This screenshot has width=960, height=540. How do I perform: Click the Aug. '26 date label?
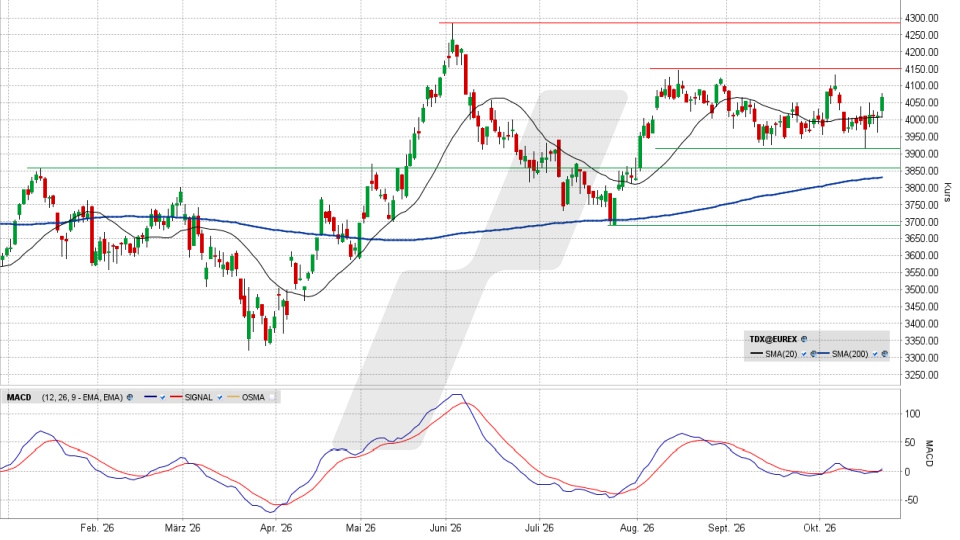[x=637, y=528]
